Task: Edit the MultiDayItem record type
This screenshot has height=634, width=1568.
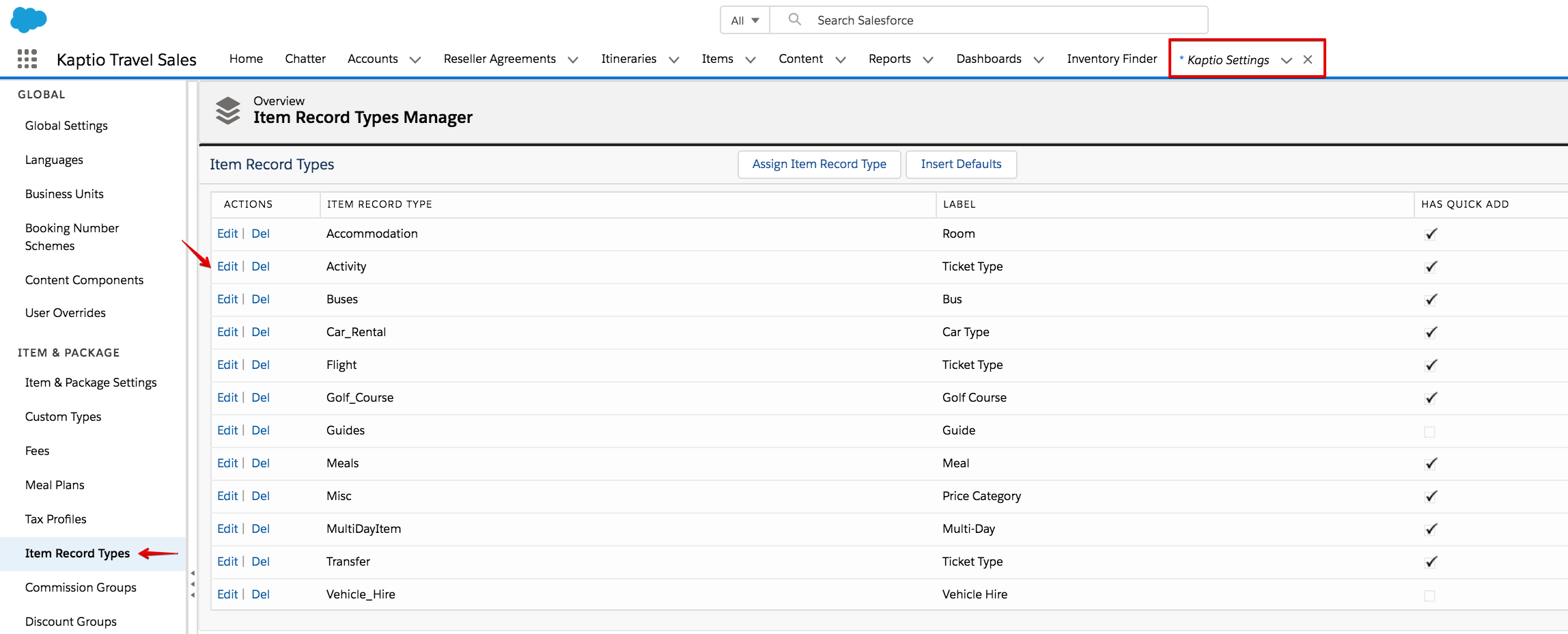Action: (x=227, y=529)
